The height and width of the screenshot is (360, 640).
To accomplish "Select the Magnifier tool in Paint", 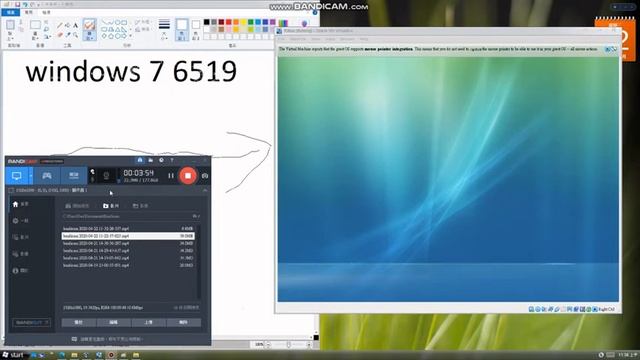I will [76, 35].
